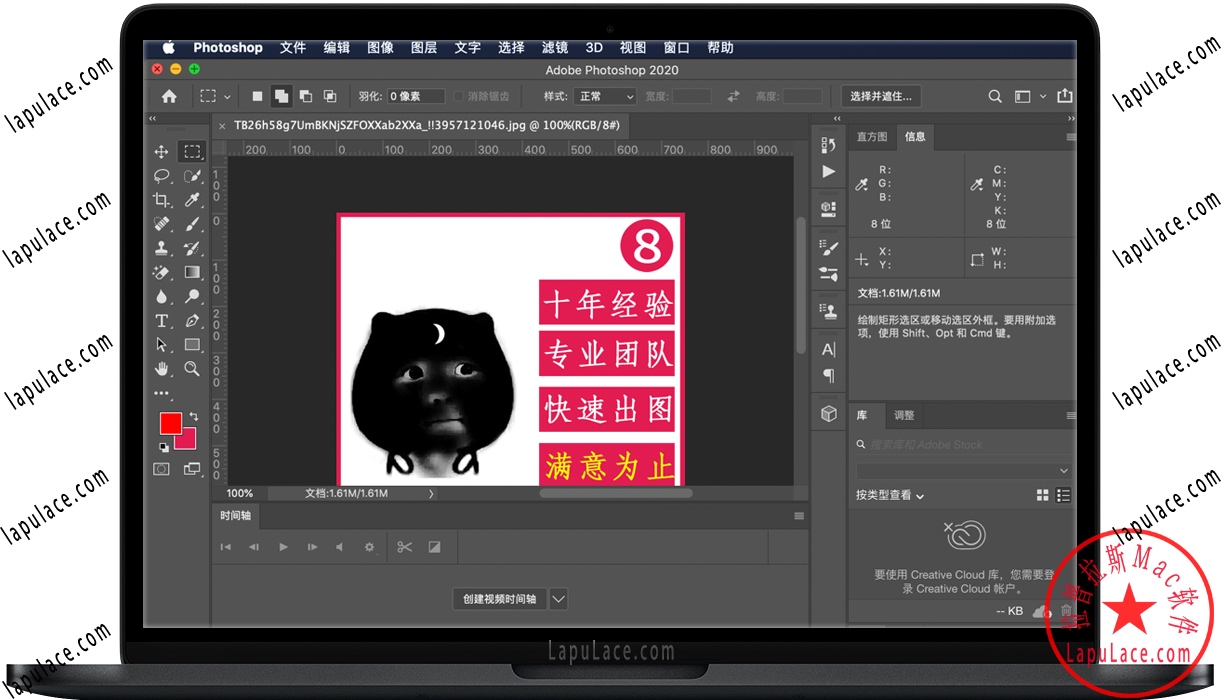Toggle Quick Mask mode button
Image resolution: width=1221 pixels, height=700 pixels.
161,468
